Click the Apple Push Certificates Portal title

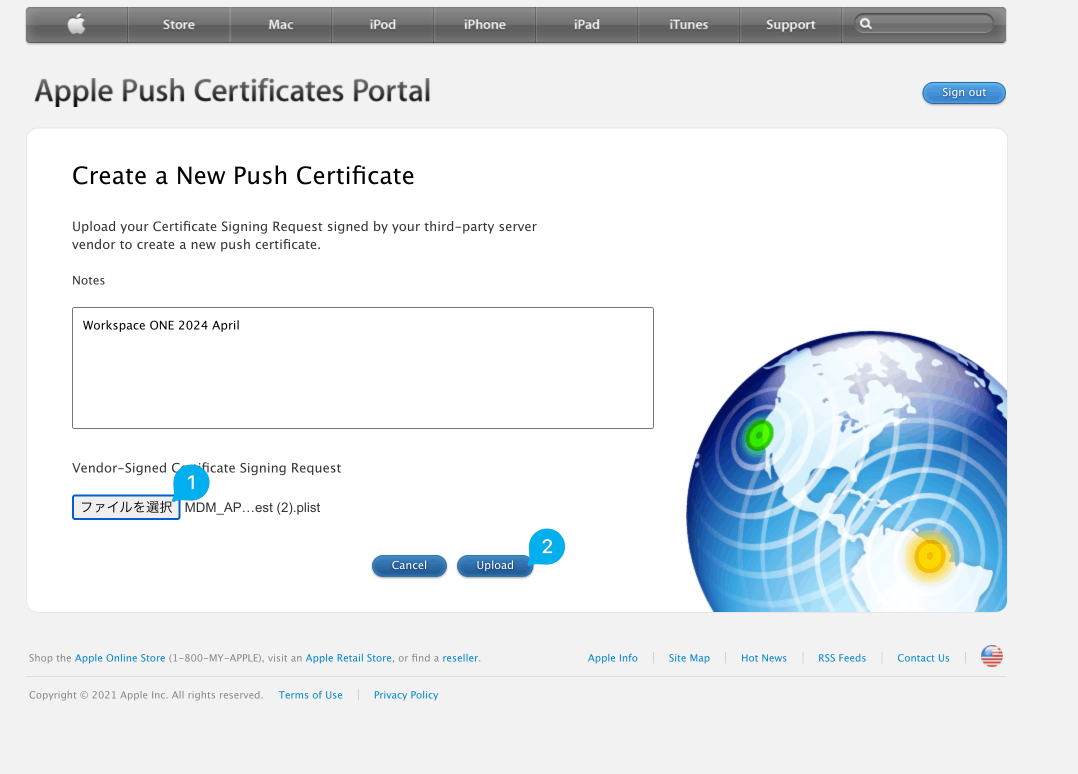232,91
